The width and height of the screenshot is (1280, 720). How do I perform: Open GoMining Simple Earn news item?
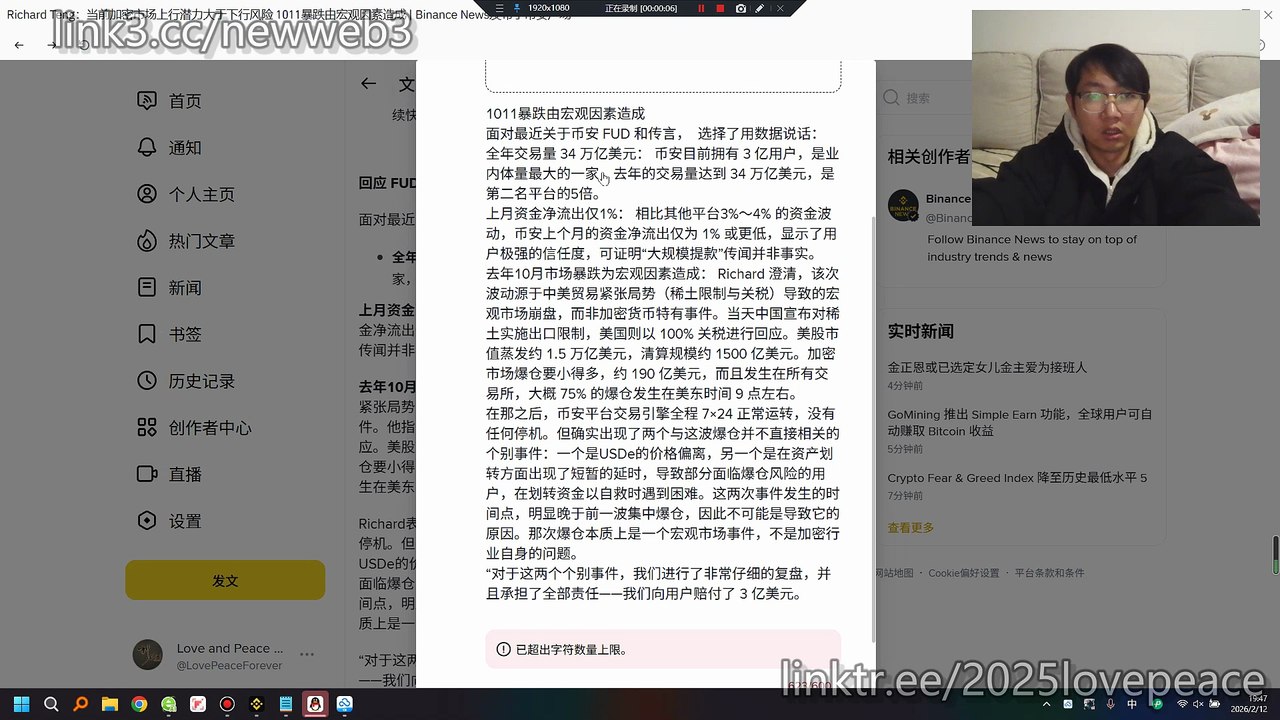1020,422
